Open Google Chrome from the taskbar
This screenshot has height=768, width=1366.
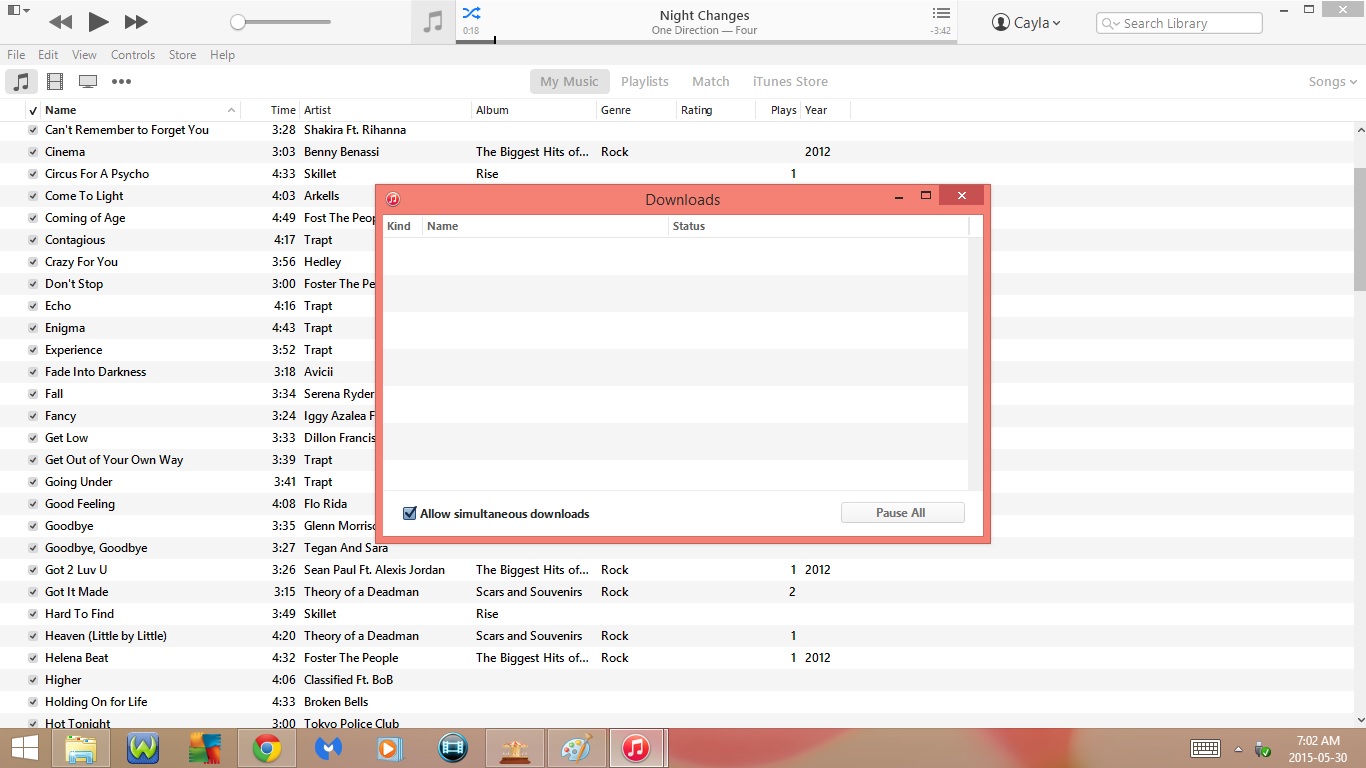pyautogui.click(x=266, y=748)
